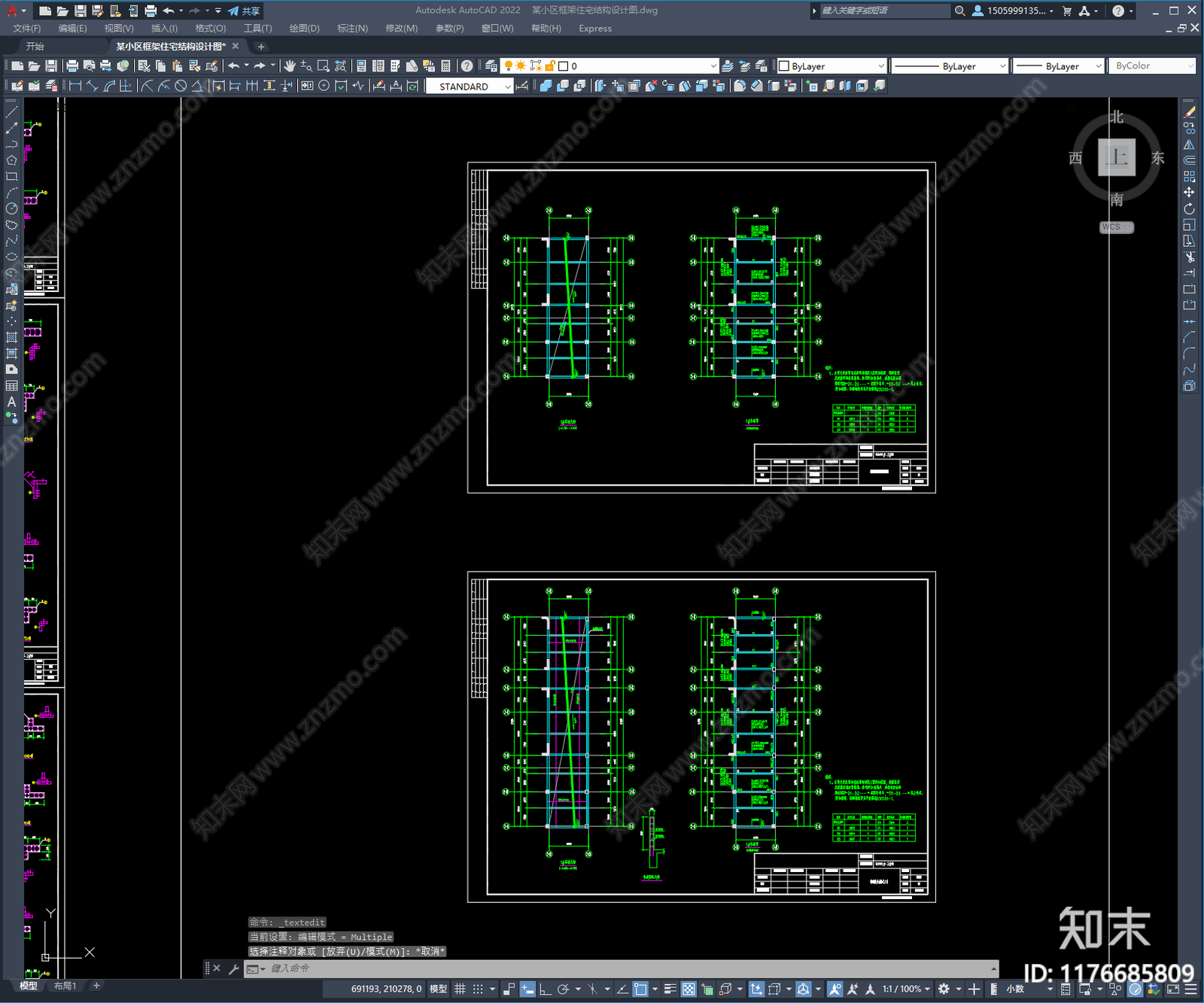Select the Table tool in draw toolbar
Screen dimensions: 1204x1003
(11, 385)
